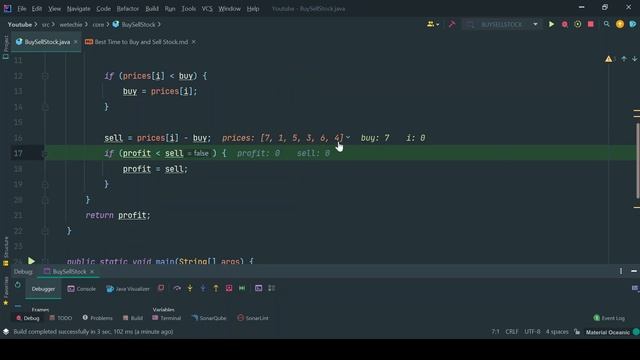Toggle tool window quick access icon in status bar
This screenshot has width=640, height=360.
(x=6, y=332)
